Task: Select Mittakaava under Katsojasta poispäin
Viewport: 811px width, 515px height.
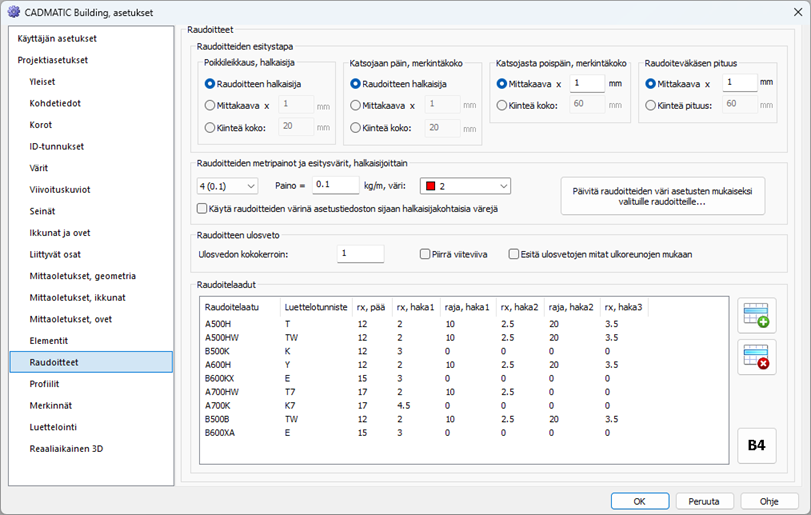Action: pos(529,84)
